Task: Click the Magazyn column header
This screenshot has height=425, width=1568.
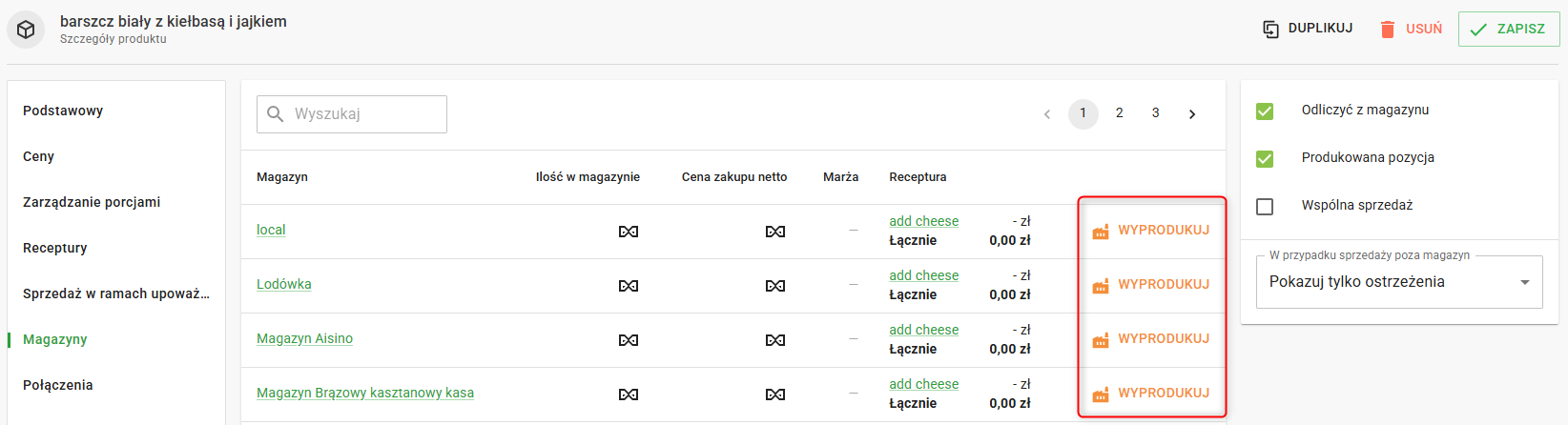Action: tap(282, 177)
